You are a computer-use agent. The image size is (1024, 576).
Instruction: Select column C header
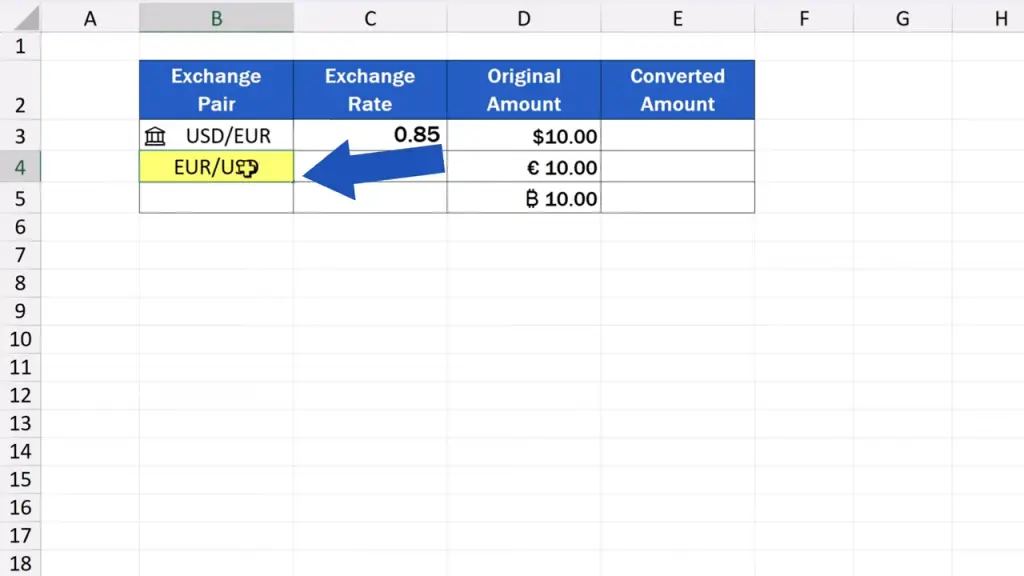(370, 17)
